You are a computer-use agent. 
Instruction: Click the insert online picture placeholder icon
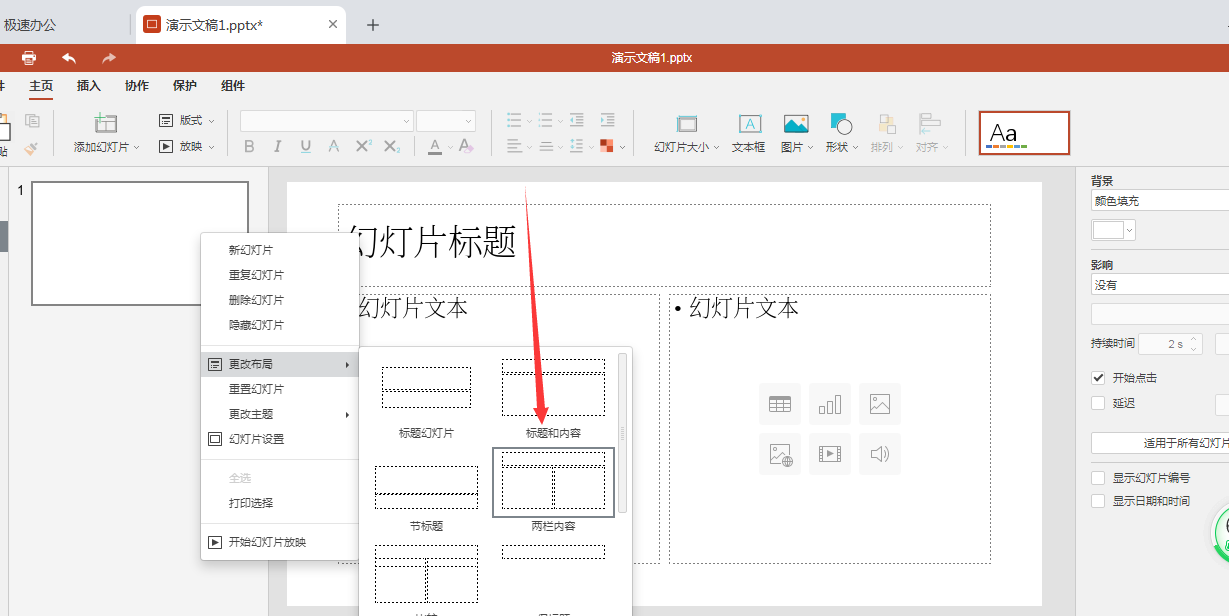[x=780, y=454]
